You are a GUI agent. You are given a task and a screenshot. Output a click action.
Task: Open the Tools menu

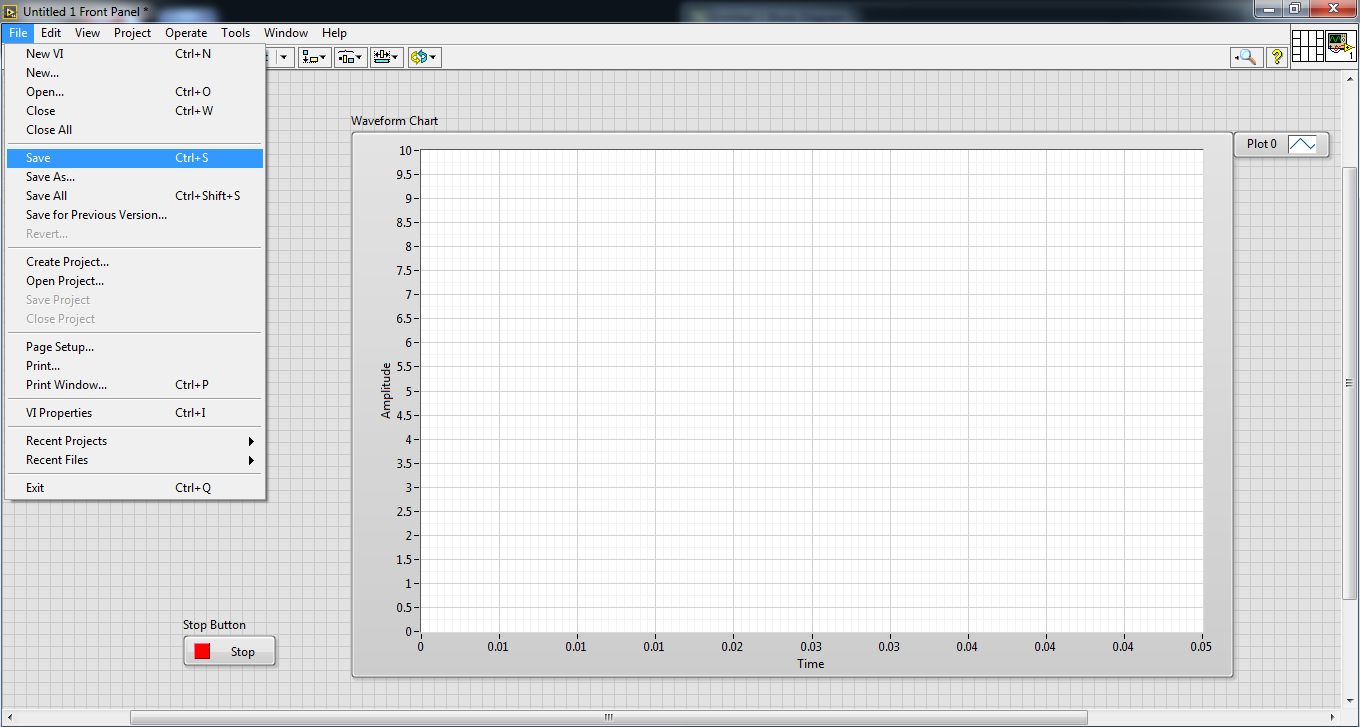click(x=236, y=33)
